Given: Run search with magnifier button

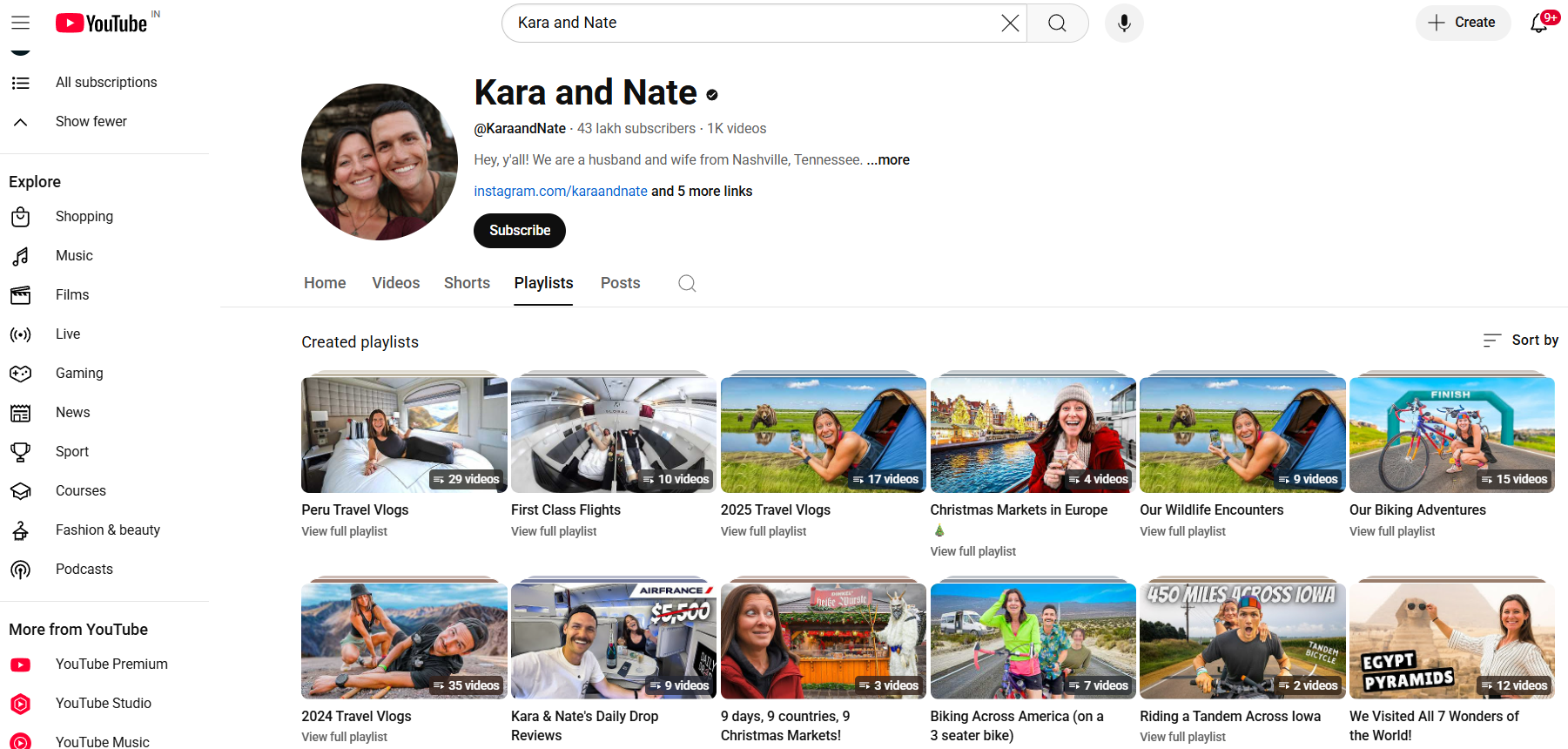Looking at the screenshot, I should click(x=1058, y=23).
